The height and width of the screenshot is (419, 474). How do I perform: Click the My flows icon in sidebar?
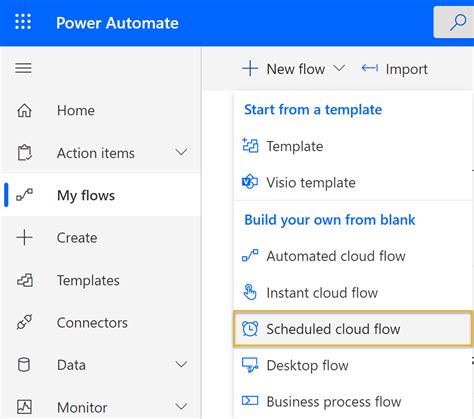point(25,195)
